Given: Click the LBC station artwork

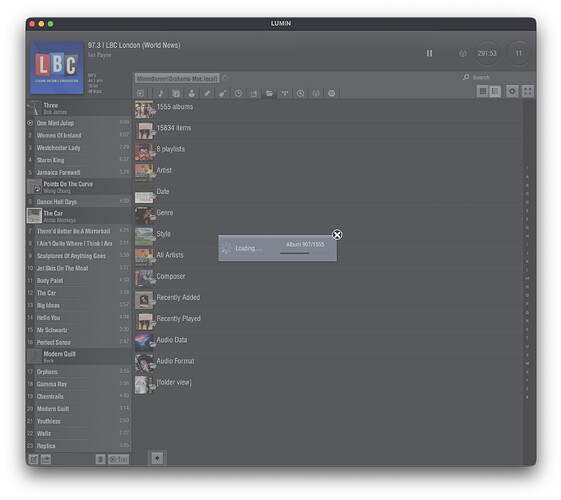Looking at the screenshot, I should point(57,67).
